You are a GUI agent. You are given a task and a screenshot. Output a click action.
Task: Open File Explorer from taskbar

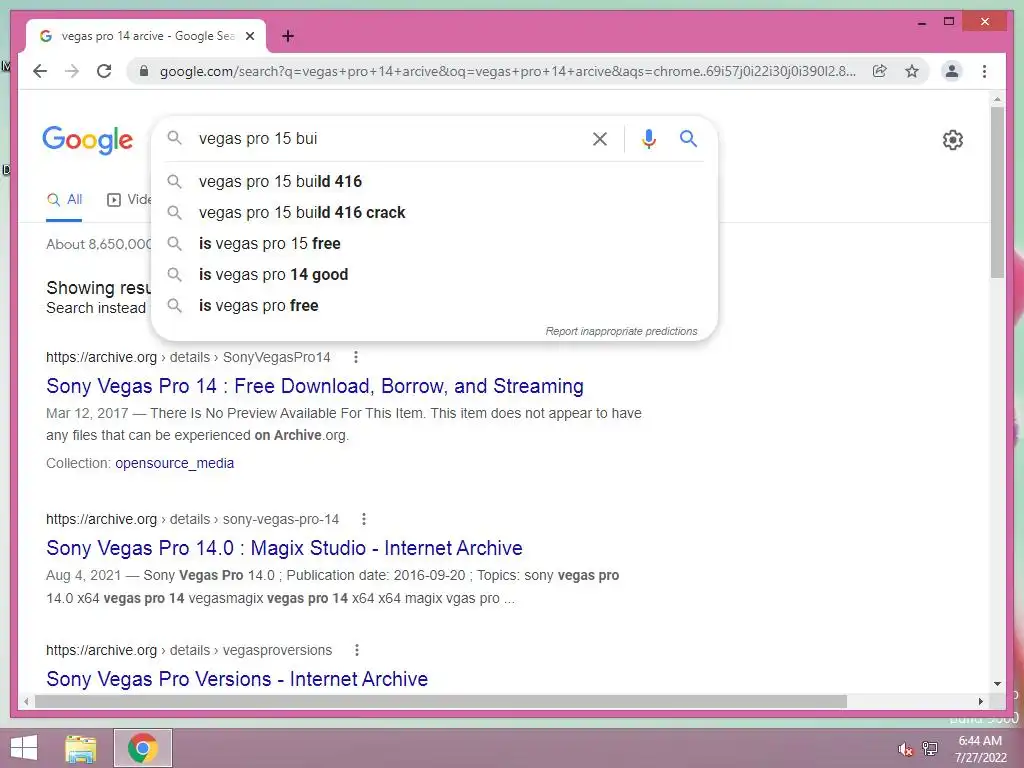coord(81,748)
